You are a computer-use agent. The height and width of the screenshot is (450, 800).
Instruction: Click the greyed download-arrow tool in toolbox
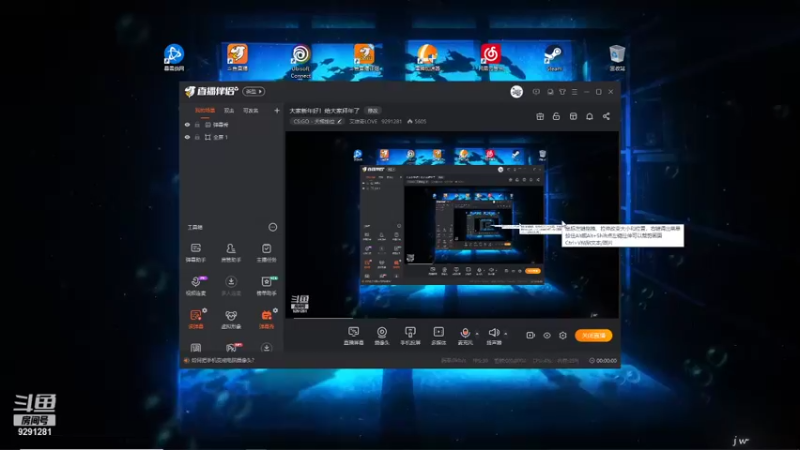(231, 285)
